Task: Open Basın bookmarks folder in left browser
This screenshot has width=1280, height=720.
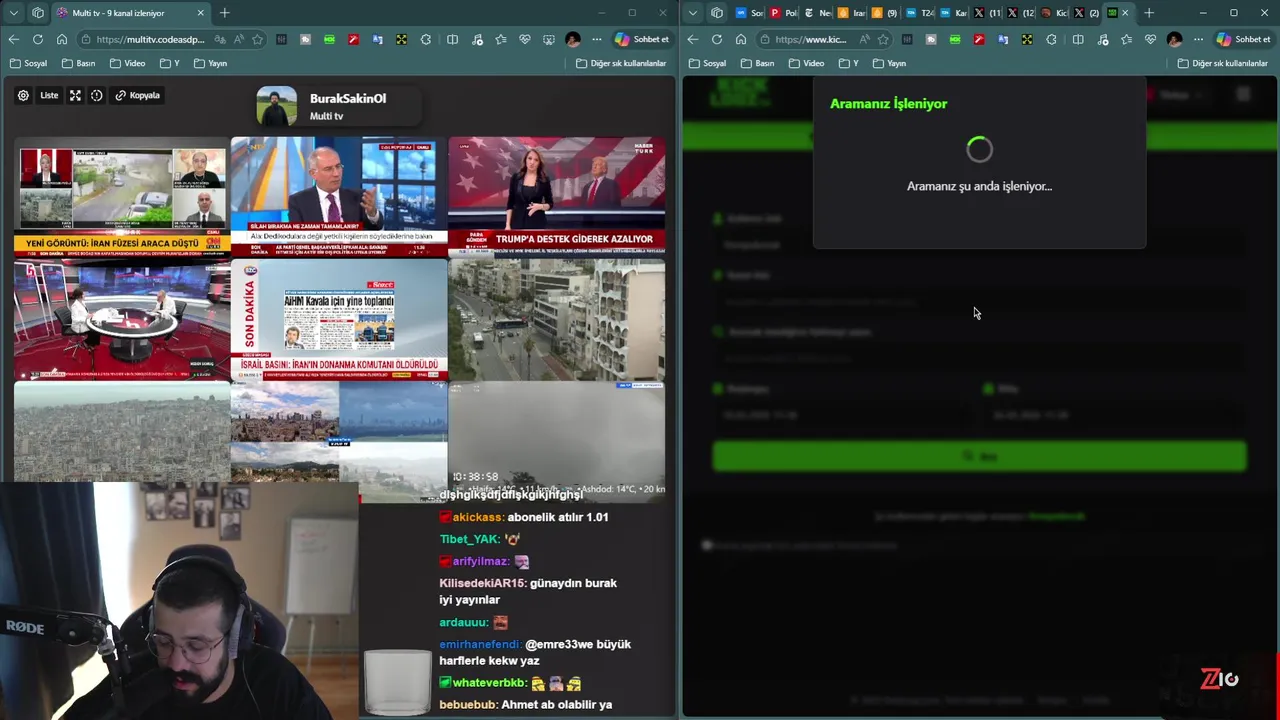Action: pos(78,63)
